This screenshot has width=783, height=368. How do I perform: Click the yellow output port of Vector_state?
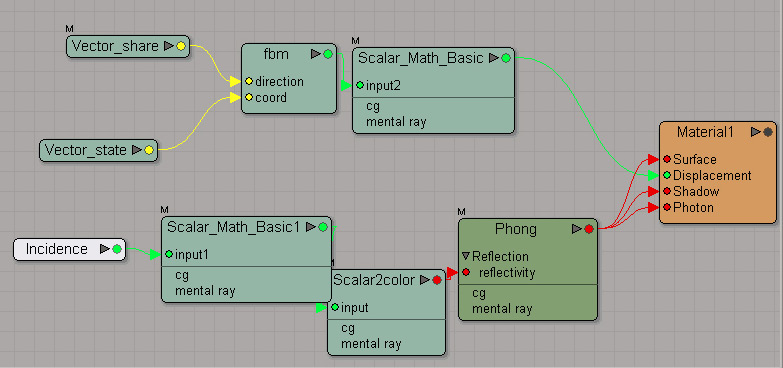point(149,150)
